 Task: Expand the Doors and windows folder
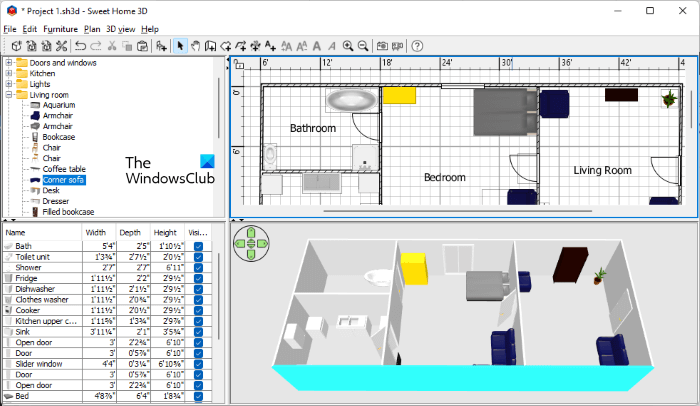[x=9, y=63]
